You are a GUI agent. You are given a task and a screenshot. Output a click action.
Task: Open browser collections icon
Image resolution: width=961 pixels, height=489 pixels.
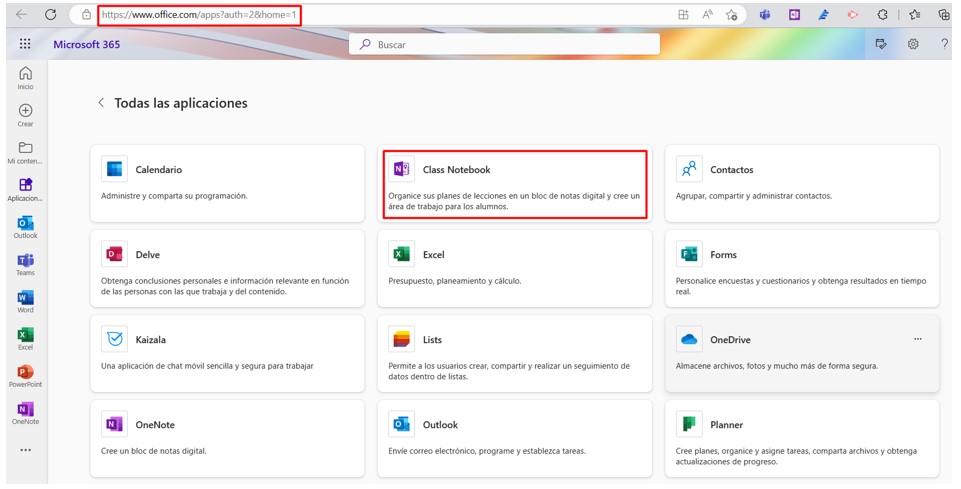(x=944, y=15)
